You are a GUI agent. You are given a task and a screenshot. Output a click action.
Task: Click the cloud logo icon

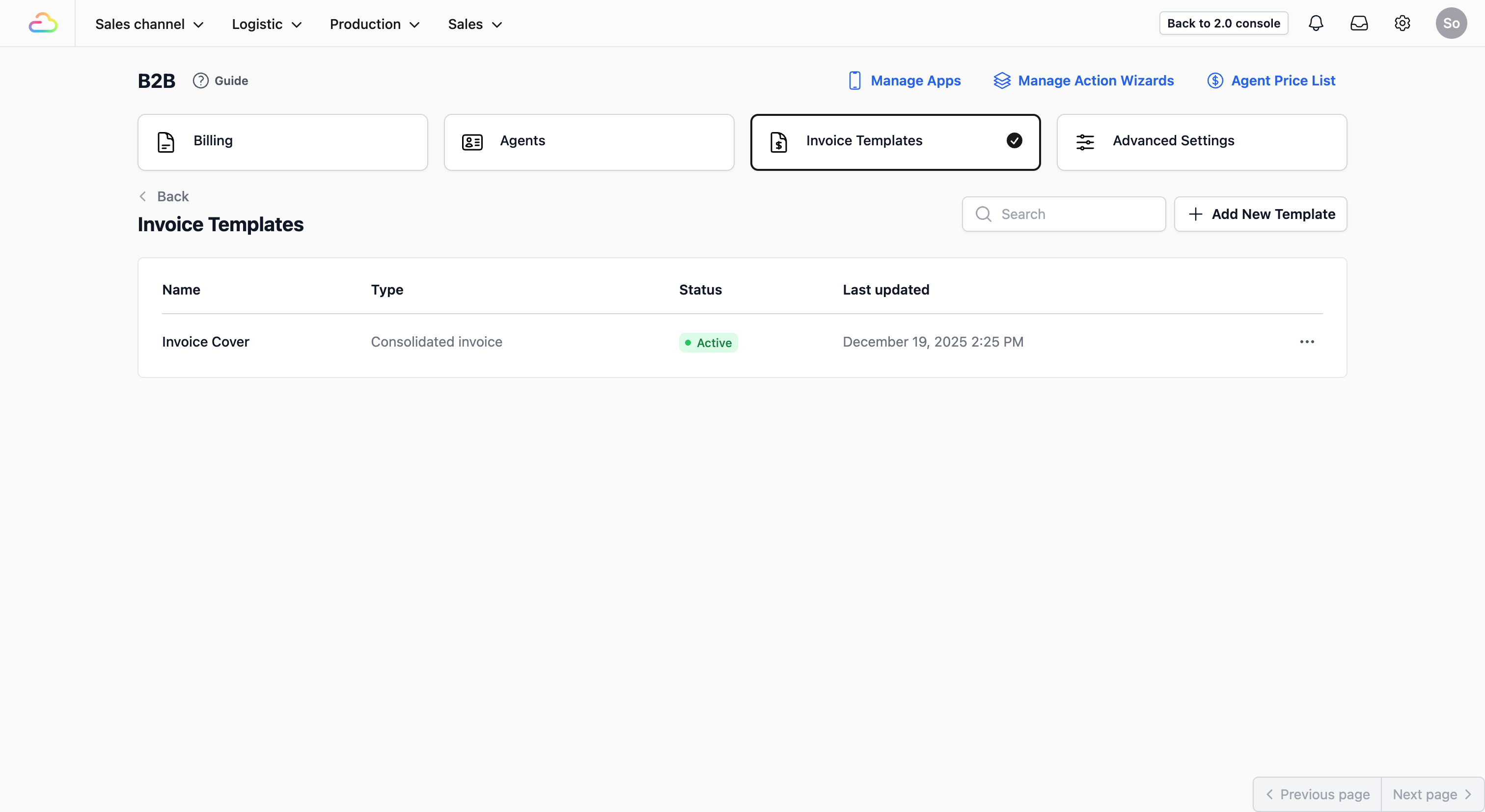(x=43, y=23)
